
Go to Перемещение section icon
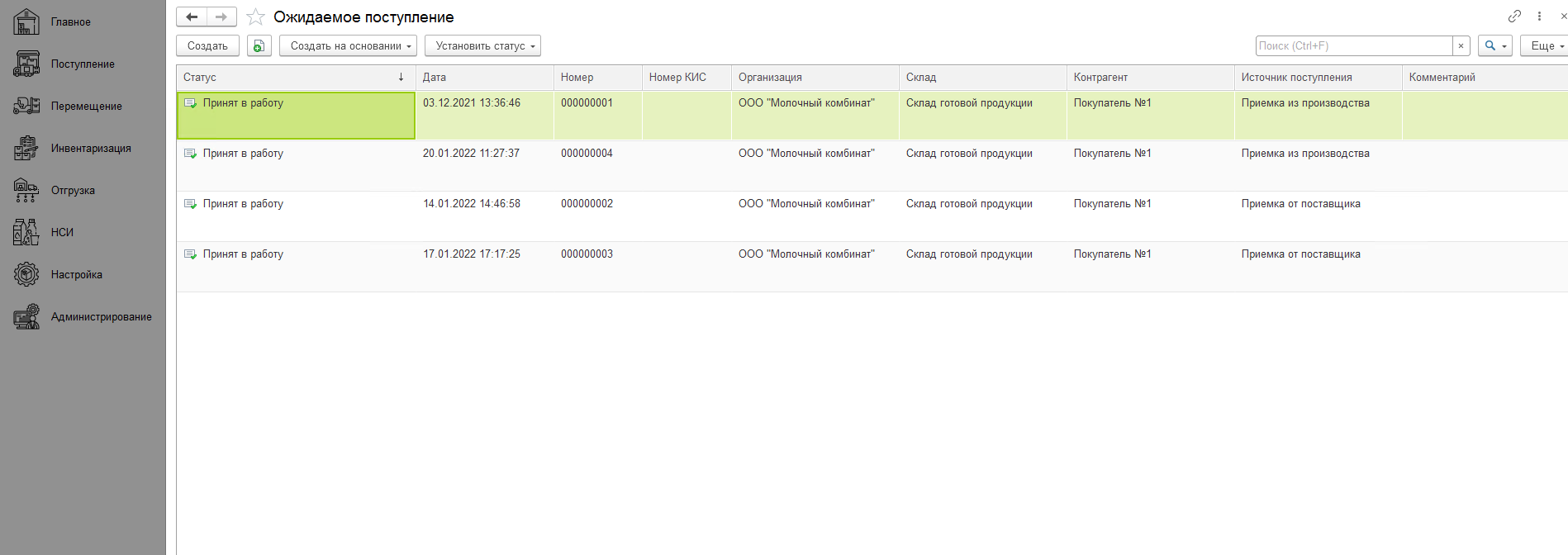[26, 107]
